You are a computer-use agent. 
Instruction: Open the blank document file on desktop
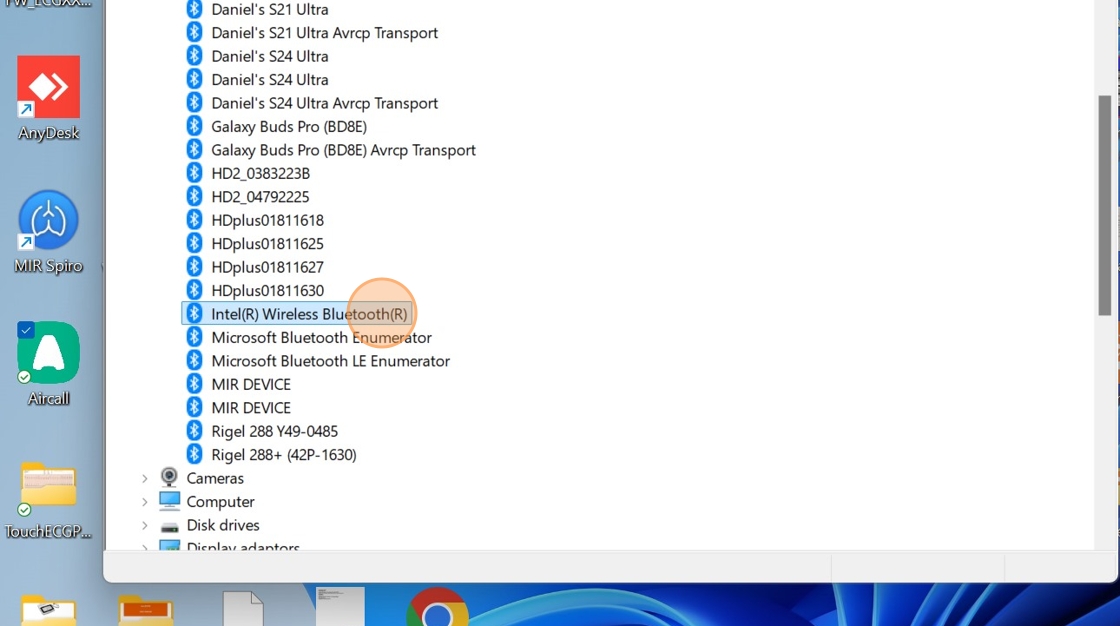(x=243, y=609)
